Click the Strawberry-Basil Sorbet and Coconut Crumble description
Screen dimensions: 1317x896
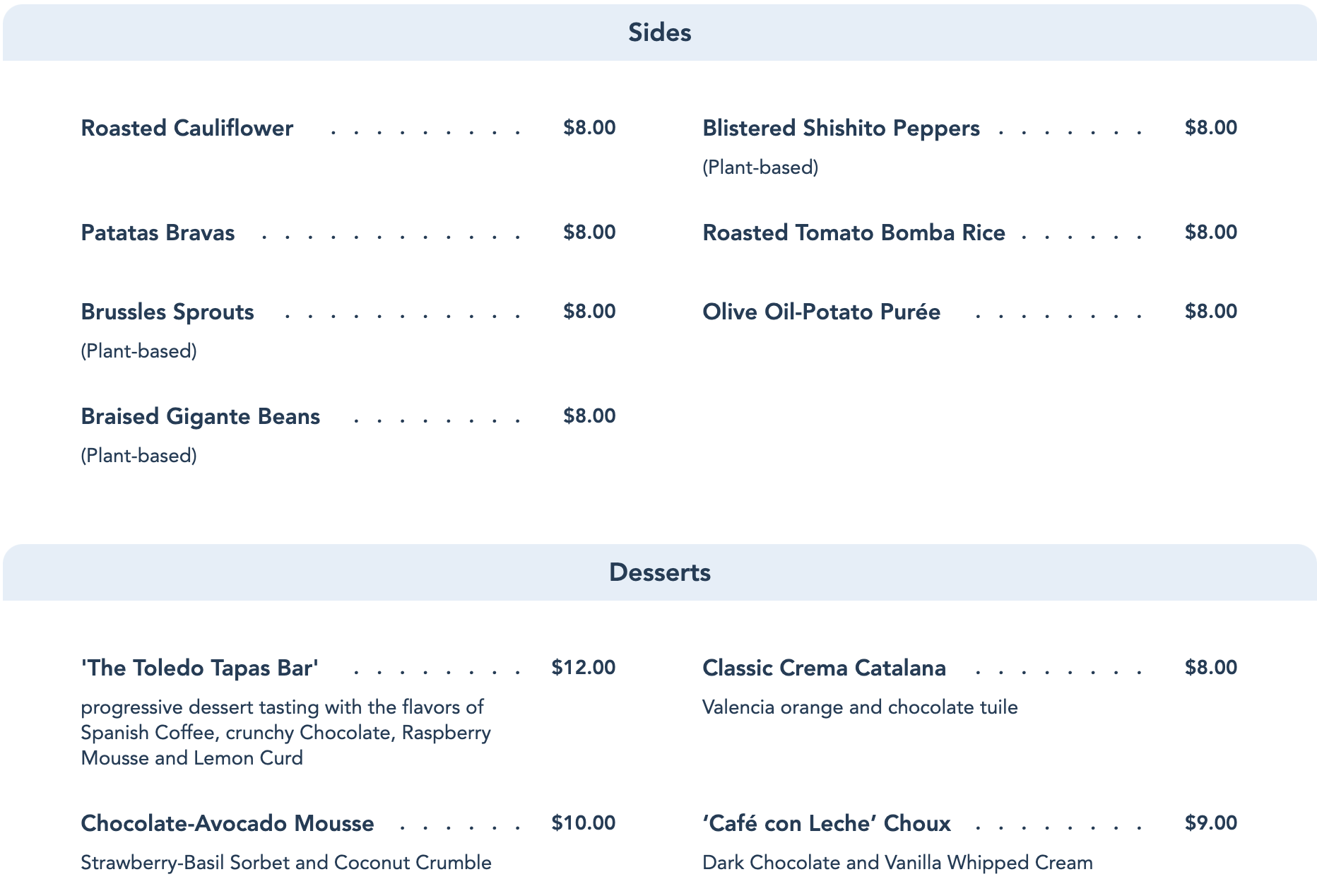(286, 863)
